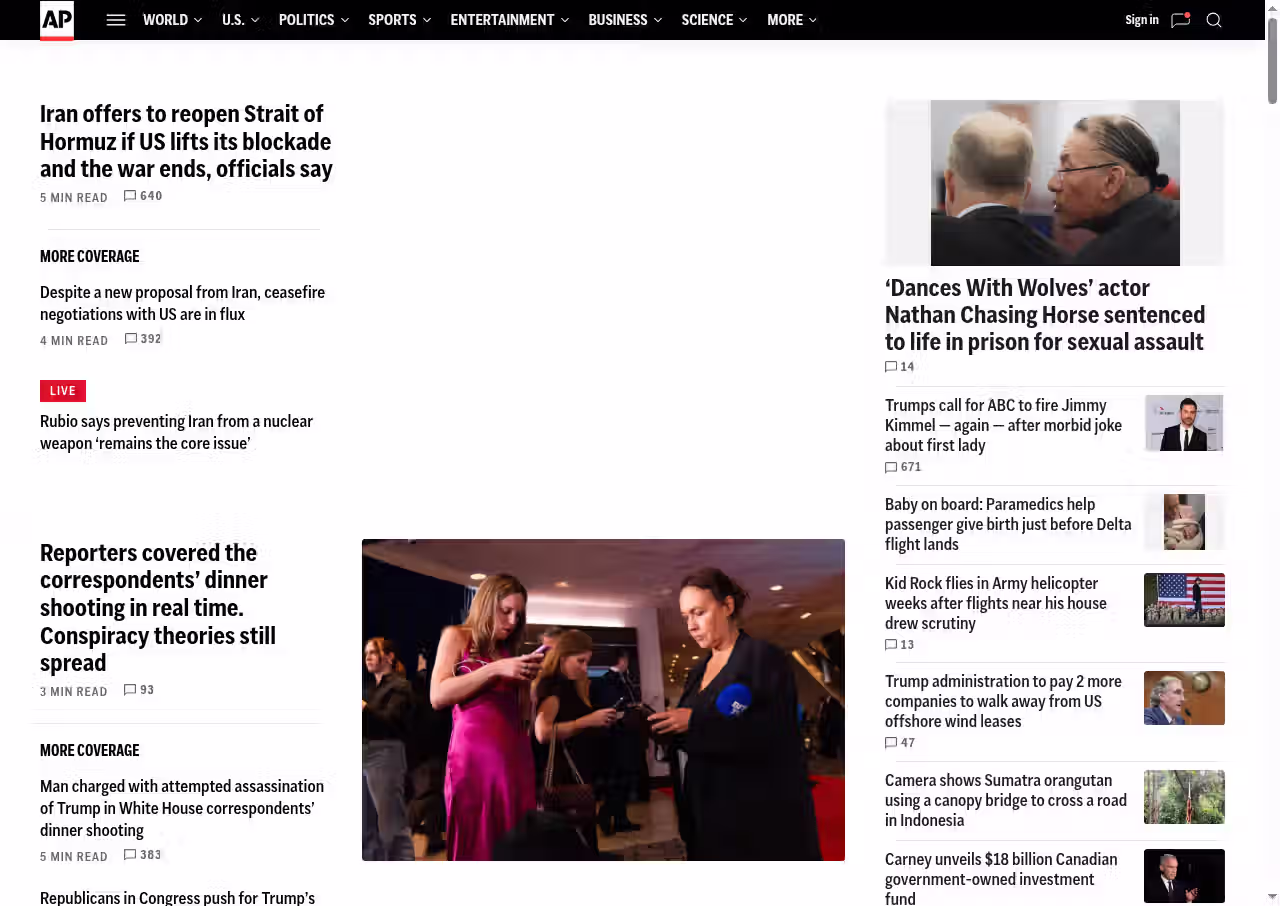Open comments icon with 392 count
This screenshot has width=1280, height=906.
coord(131,339)
